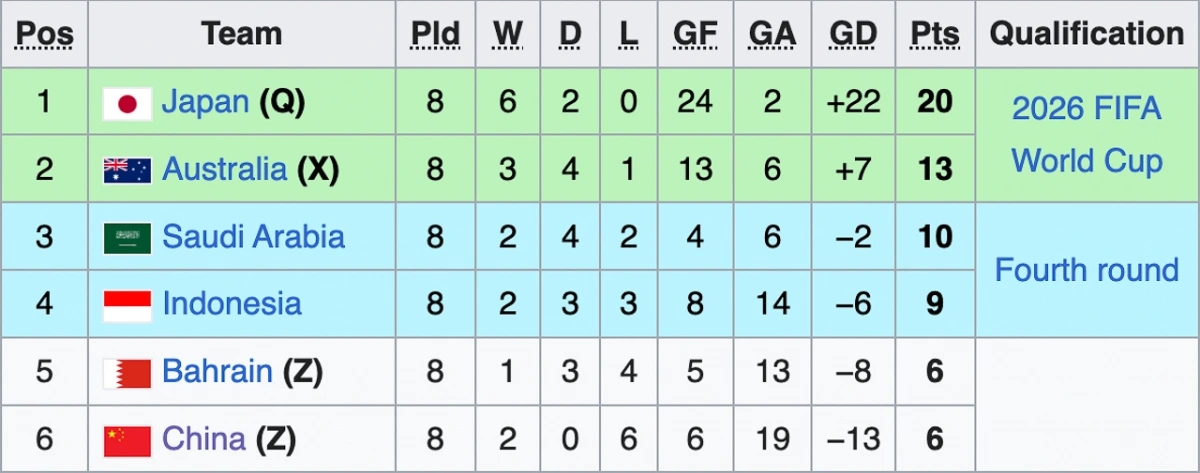Click the GA column header abbreviation
This screenshot has width=1200, height=473.
click(772, 34)
